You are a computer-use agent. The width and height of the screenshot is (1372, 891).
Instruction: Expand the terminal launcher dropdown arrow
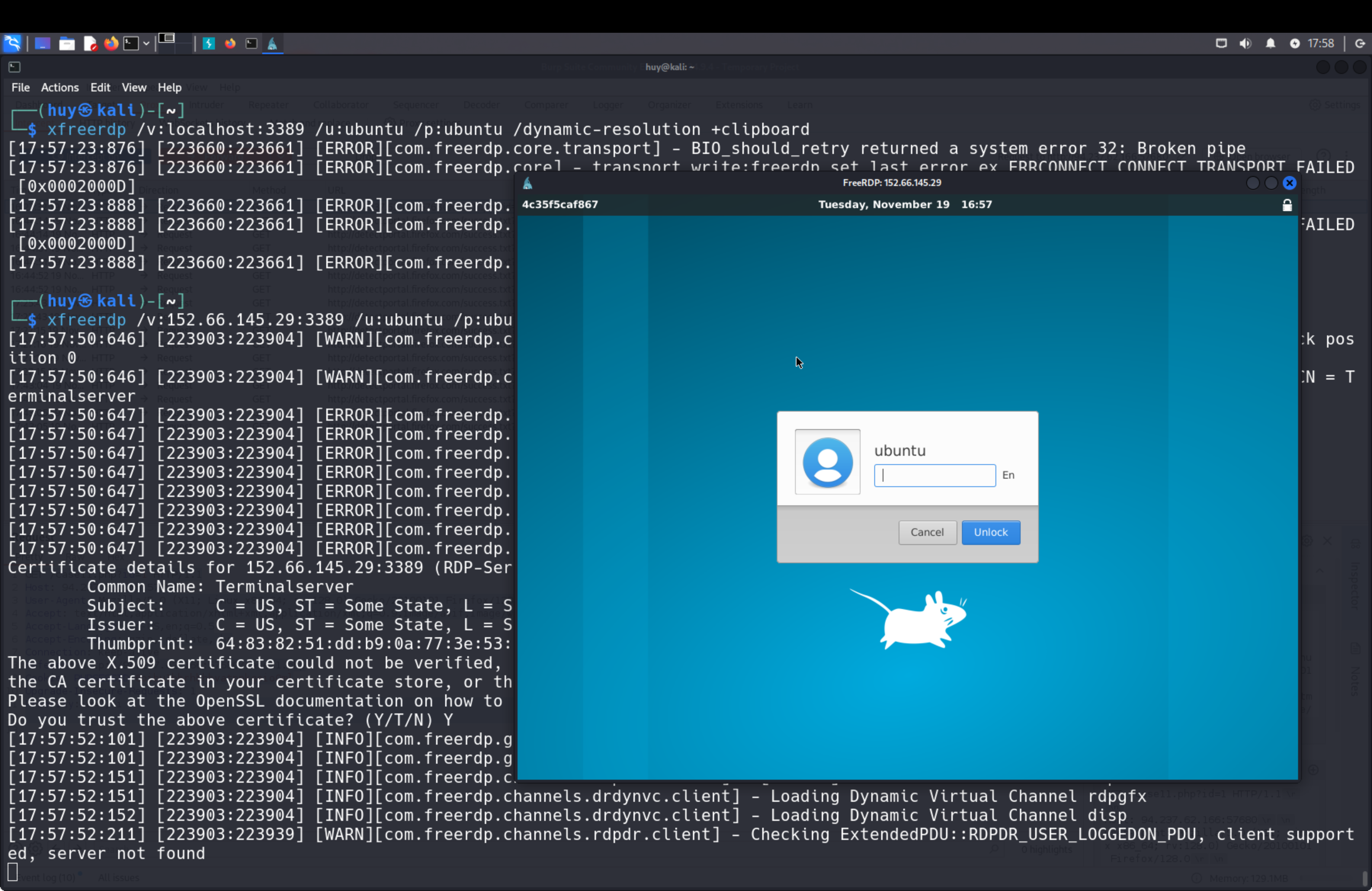pyautogui.click(x=146, y=44)
